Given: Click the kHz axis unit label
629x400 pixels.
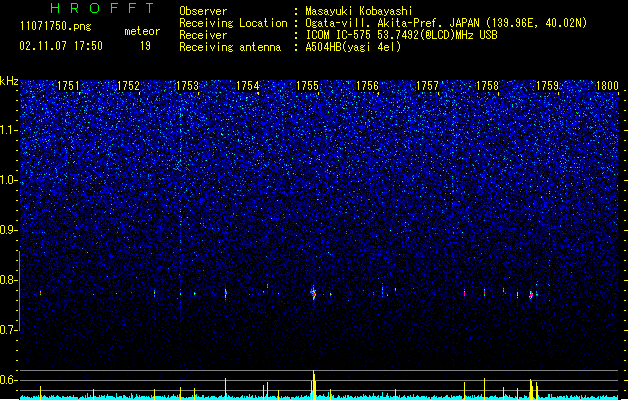Looking at the screenshot, I should pyautogui.click(x=9, y=81).
